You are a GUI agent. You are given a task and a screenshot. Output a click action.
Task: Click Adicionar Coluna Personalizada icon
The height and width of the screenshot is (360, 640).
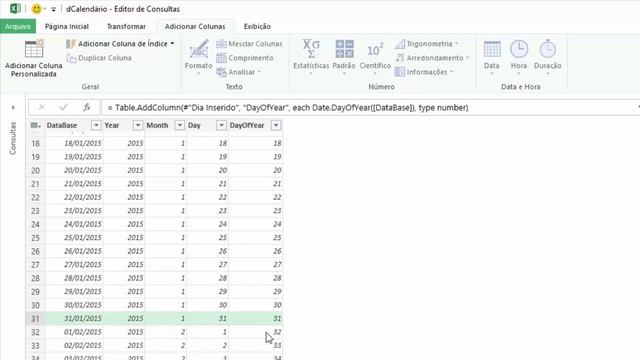pos(34,49)
